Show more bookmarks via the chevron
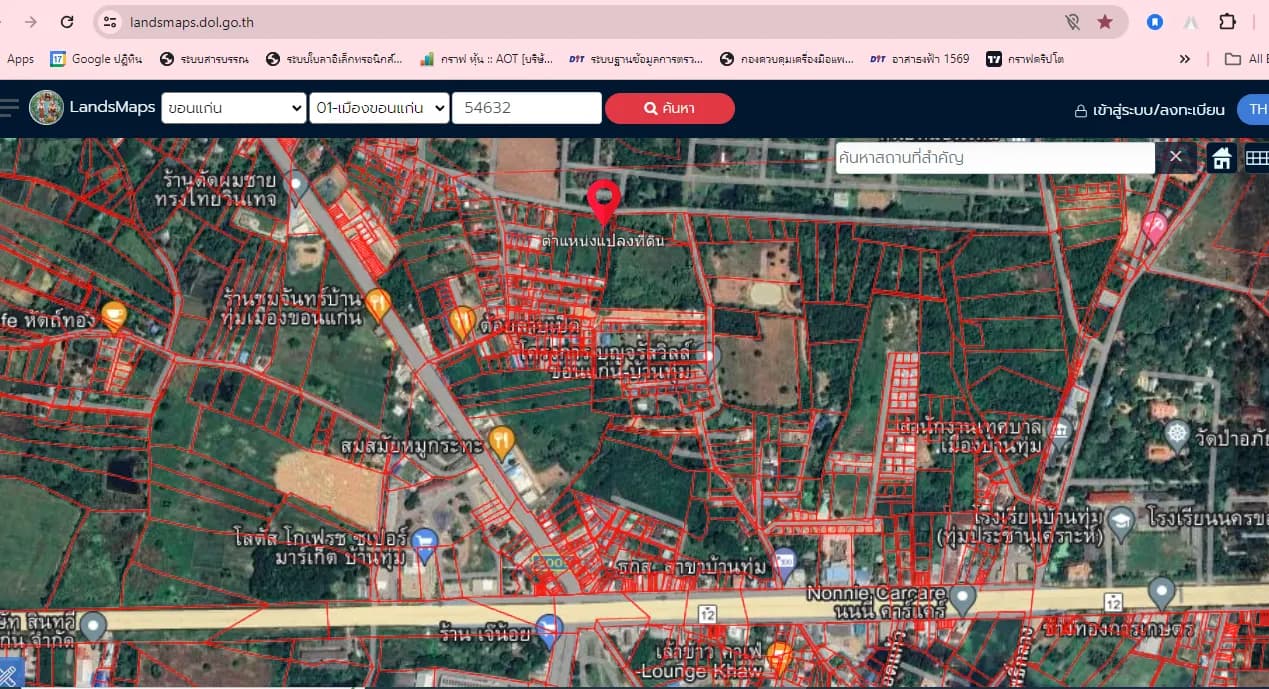1269x689 pixels. click(1185, 59)
